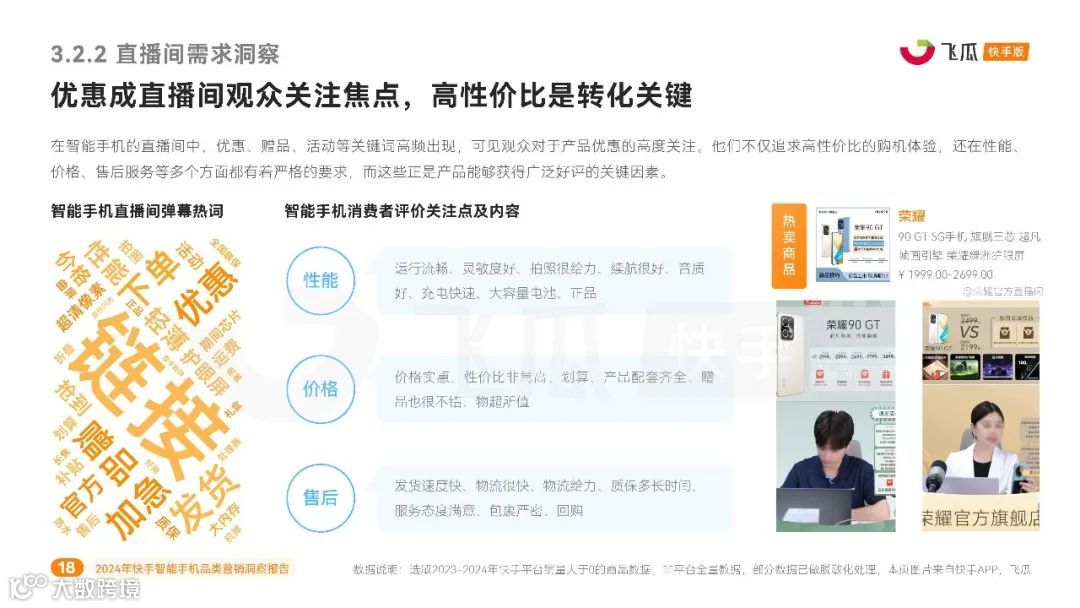Open the 荣耀90 GT male host livestream screenshot
The image size is (1080, 608).
click(x=835, y=415)
